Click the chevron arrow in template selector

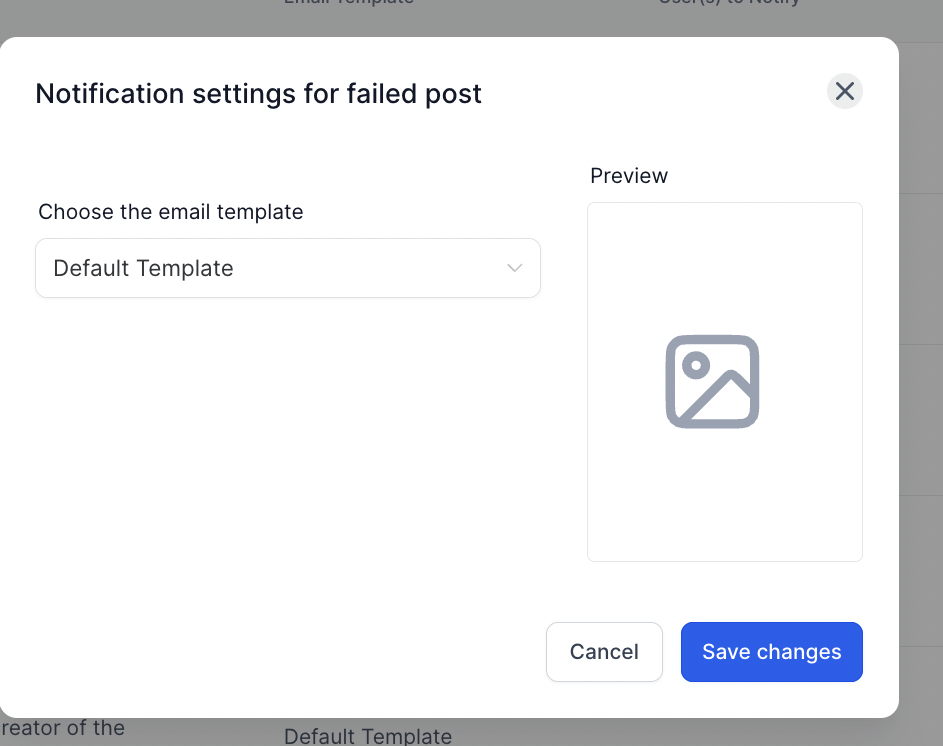pyautogui.click(x=514, y=268)
